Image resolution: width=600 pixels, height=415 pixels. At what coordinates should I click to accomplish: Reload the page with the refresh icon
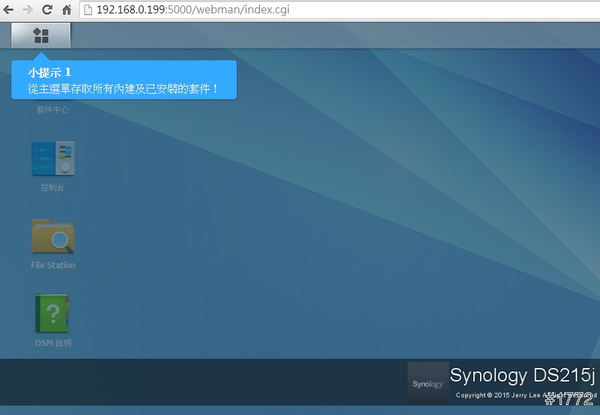click(x=47, y=9)
